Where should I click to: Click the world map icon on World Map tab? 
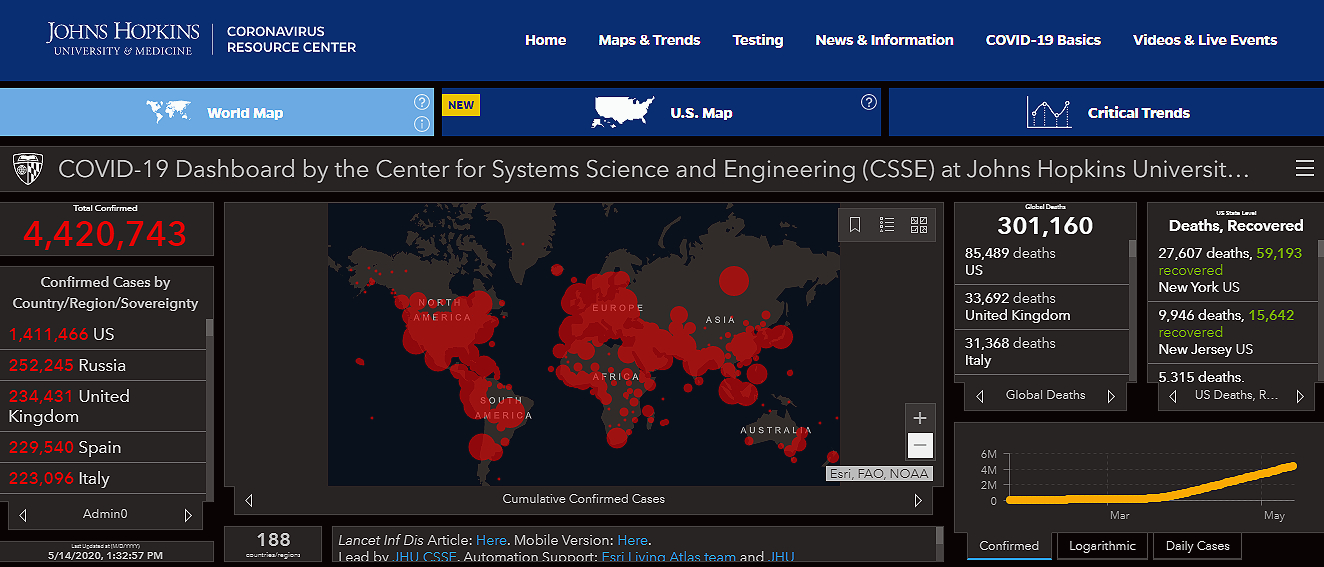168,112
